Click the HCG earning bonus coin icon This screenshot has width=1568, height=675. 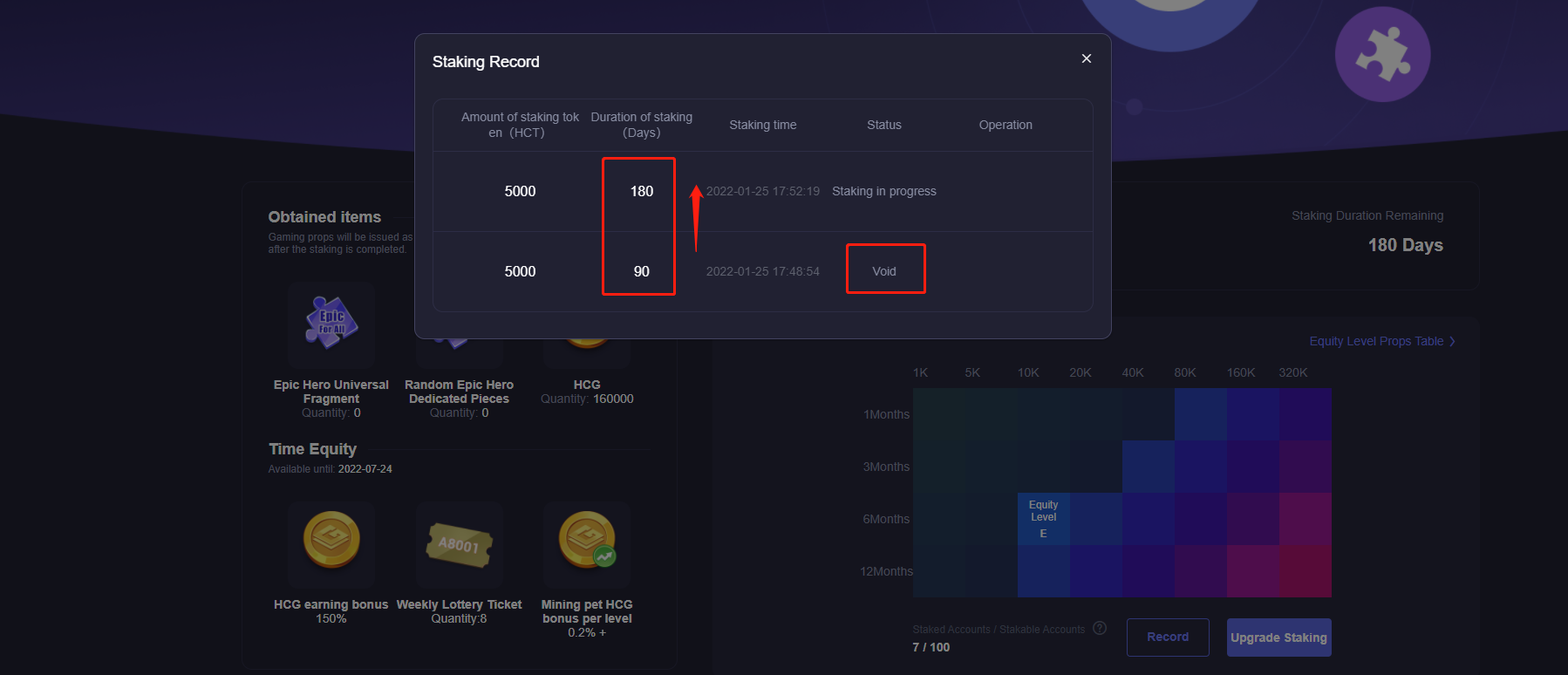point(331,540)
